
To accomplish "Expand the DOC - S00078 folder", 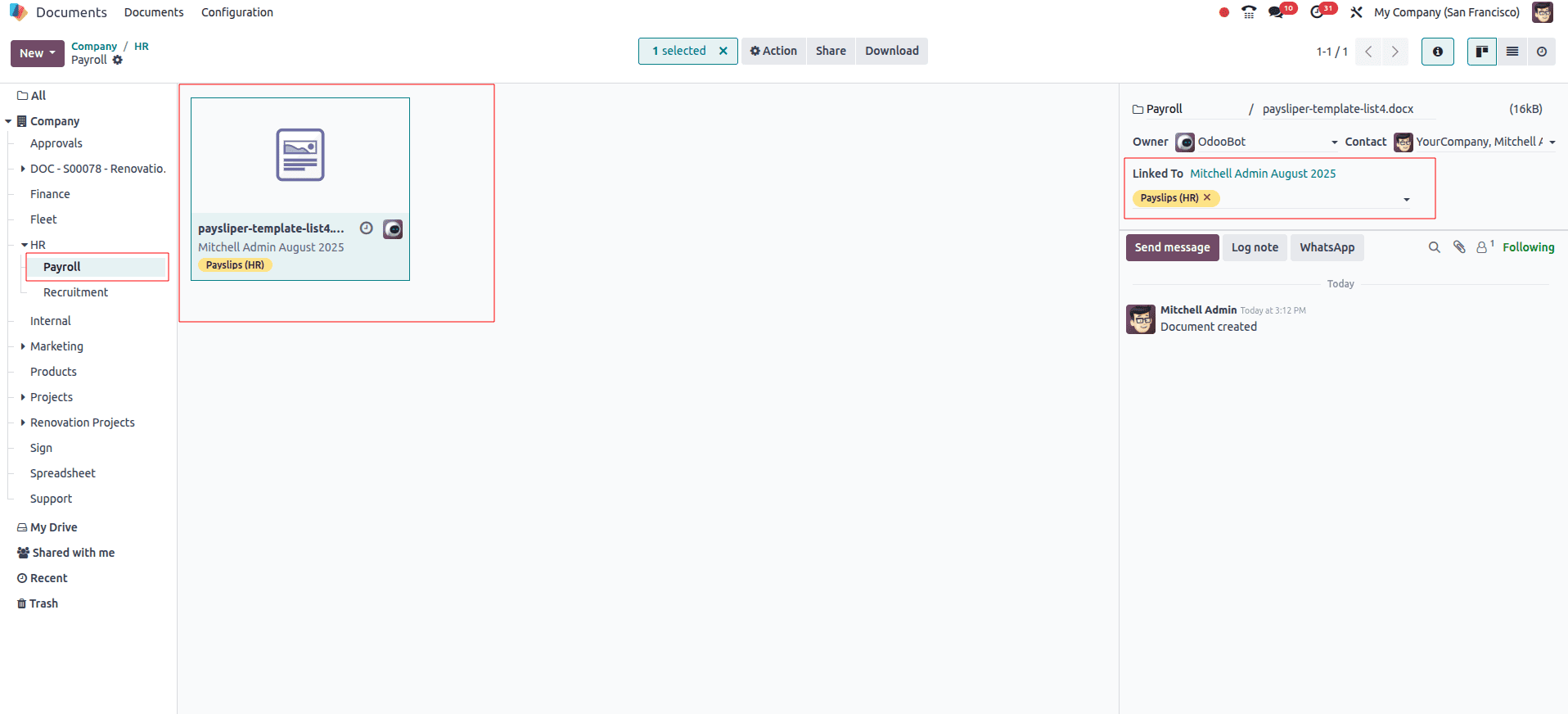I will (x=23, y=169).
